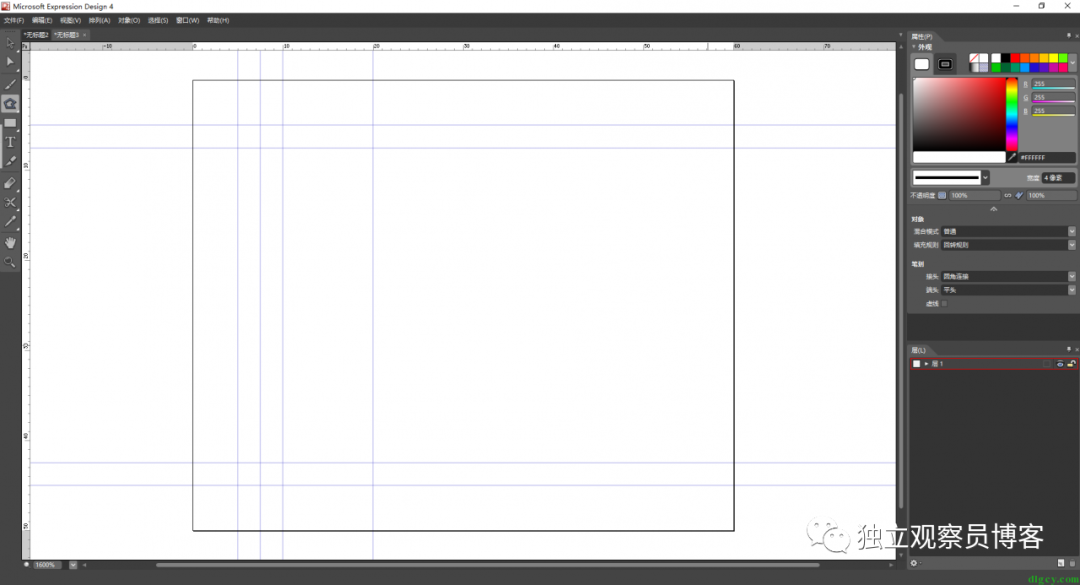Open the zoom level dropdown arrow
This screenshot has height=585, width=1080.
click(x=73, y=565)
